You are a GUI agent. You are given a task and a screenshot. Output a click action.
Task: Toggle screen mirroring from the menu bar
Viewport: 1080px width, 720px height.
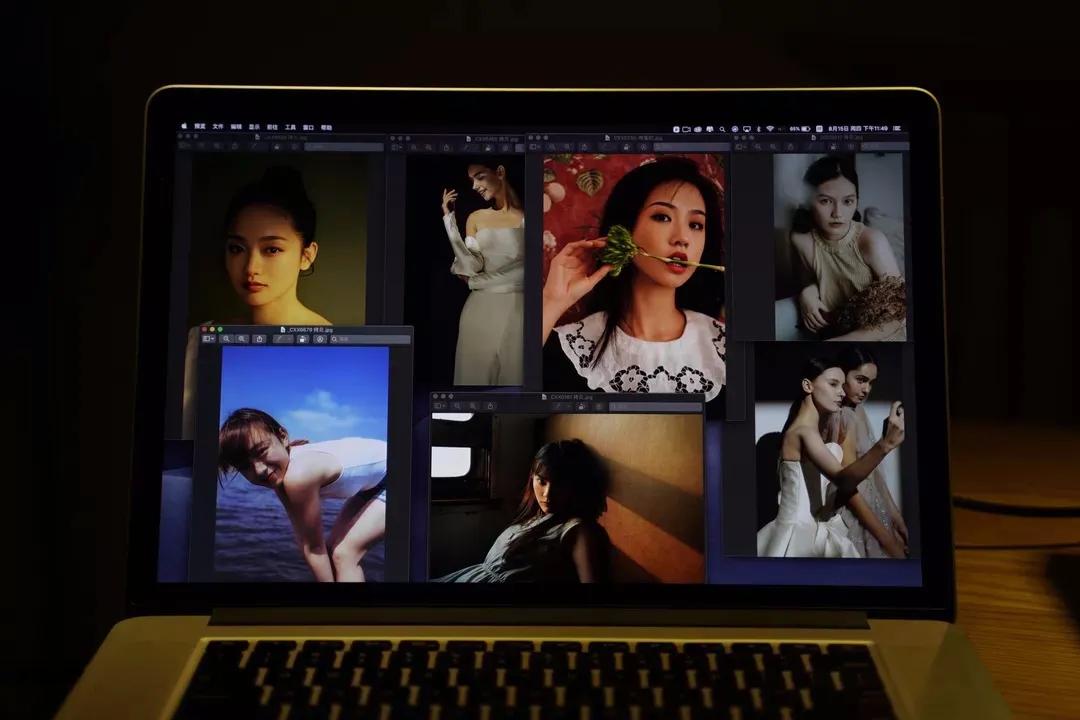pos(747,127)
